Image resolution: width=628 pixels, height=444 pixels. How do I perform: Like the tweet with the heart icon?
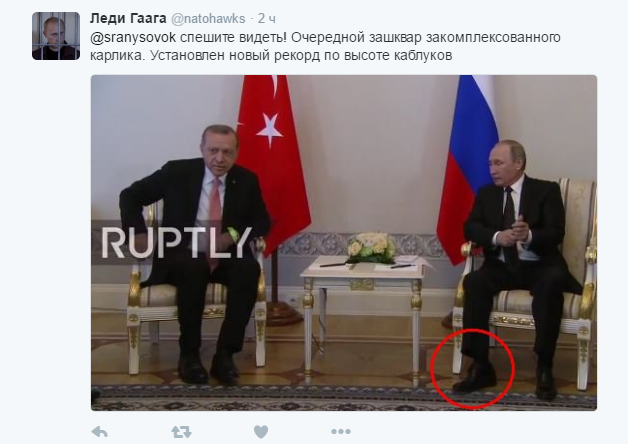point(261,432)
